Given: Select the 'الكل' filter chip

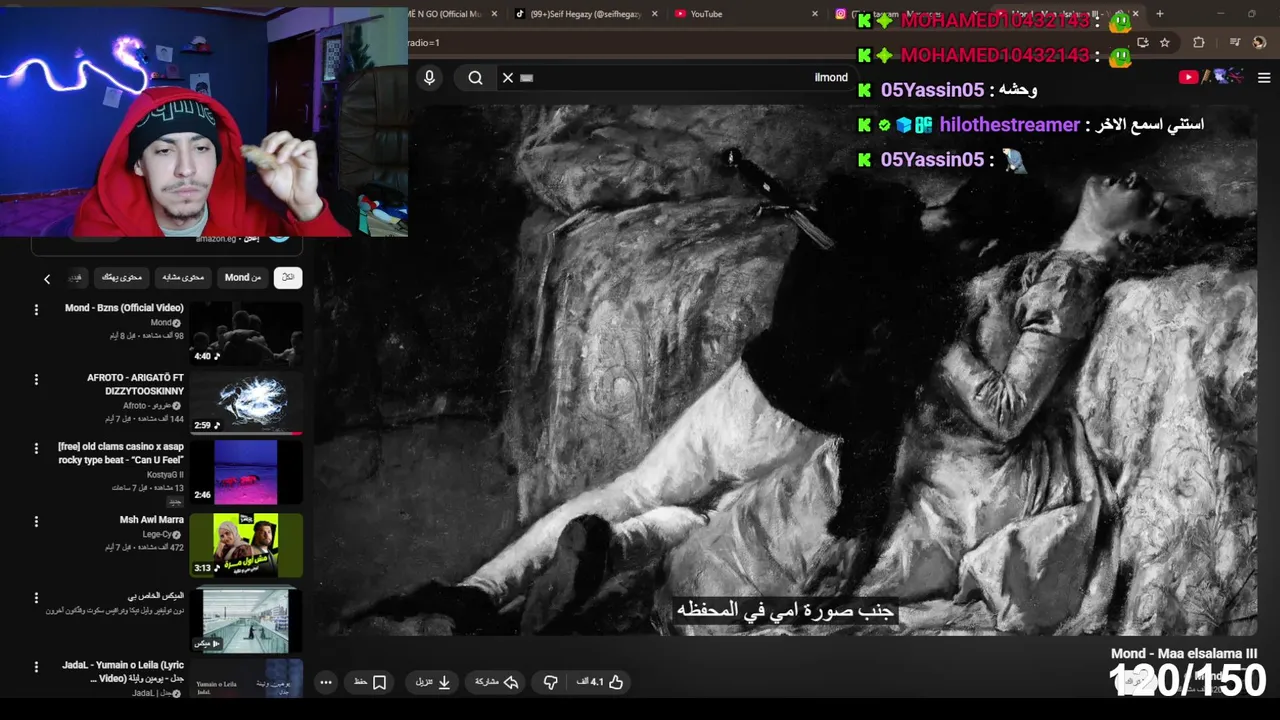Looking at the screenshot, I should (288, 277).
